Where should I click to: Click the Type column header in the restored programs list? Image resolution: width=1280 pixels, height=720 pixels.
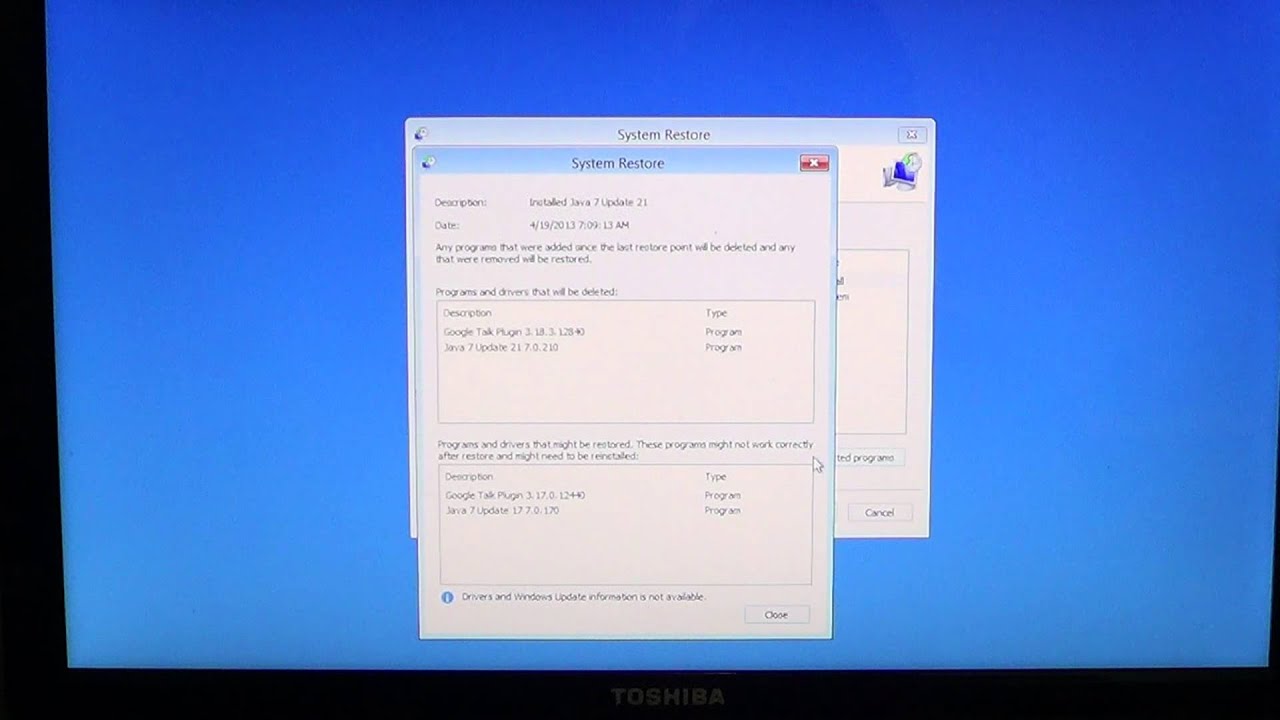pos(715,477)
